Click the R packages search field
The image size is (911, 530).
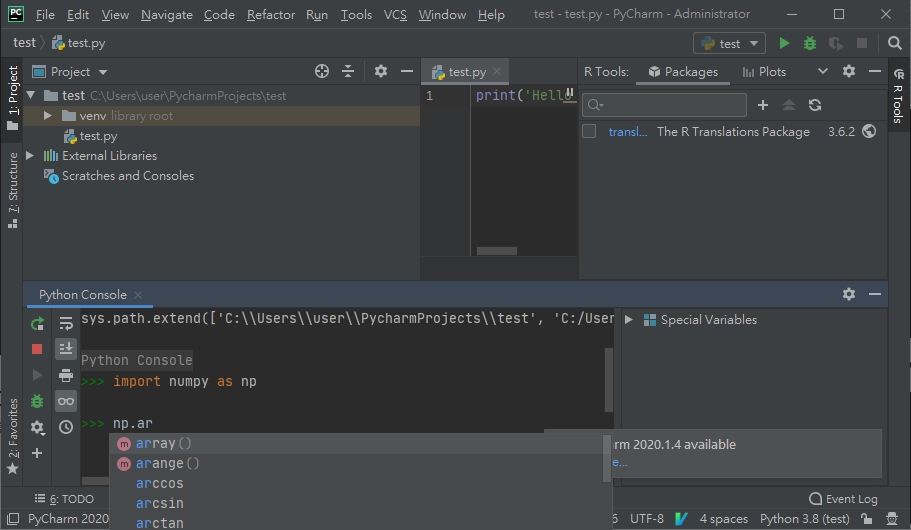(x=664, y=105)
